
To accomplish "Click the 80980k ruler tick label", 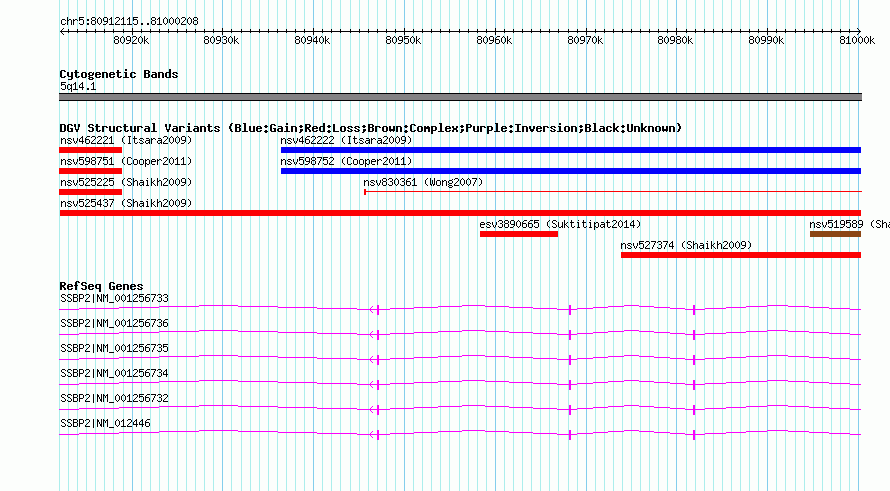I will pos(675,40).
